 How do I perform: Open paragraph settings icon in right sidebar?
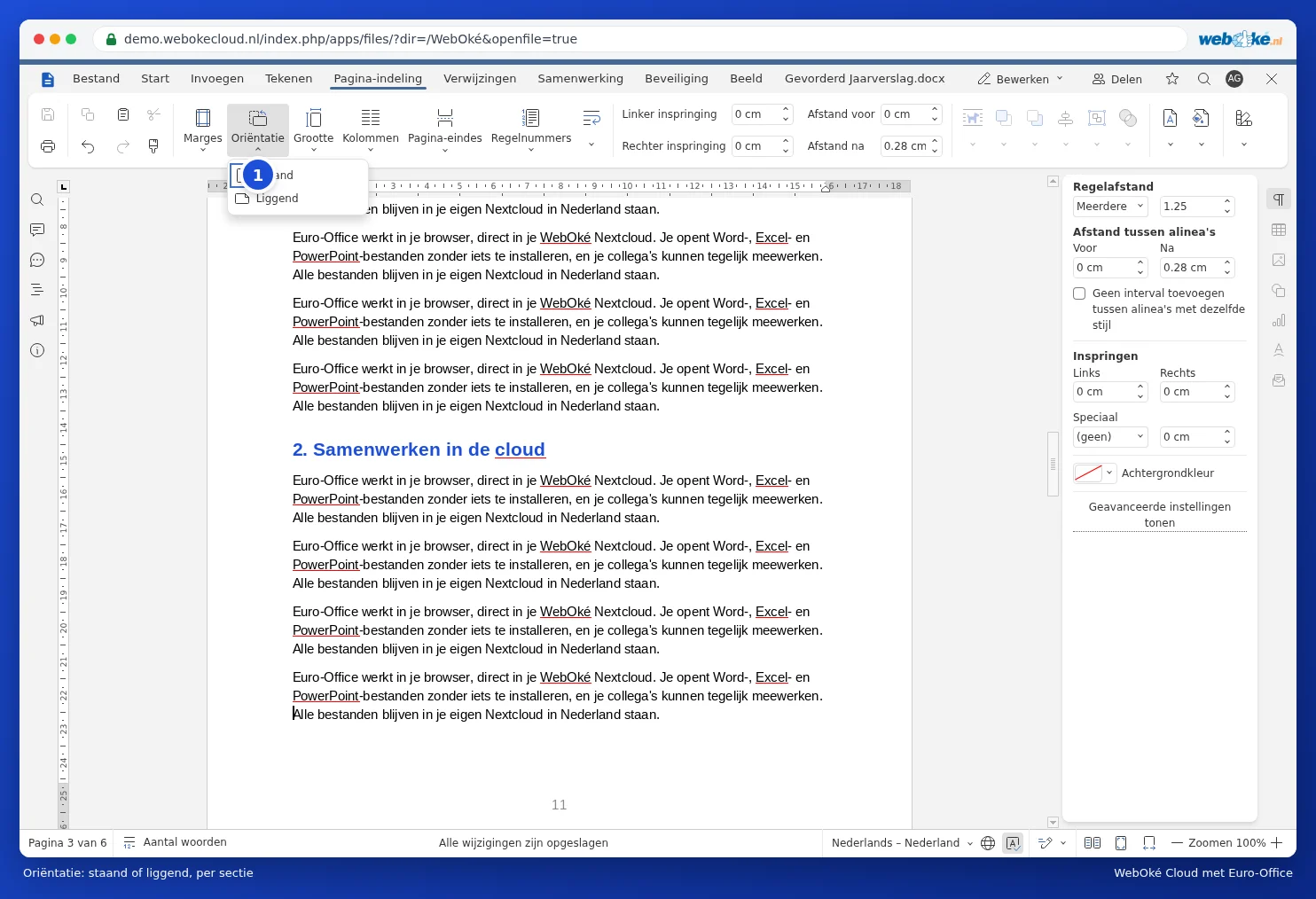[x=1279, y=199]
